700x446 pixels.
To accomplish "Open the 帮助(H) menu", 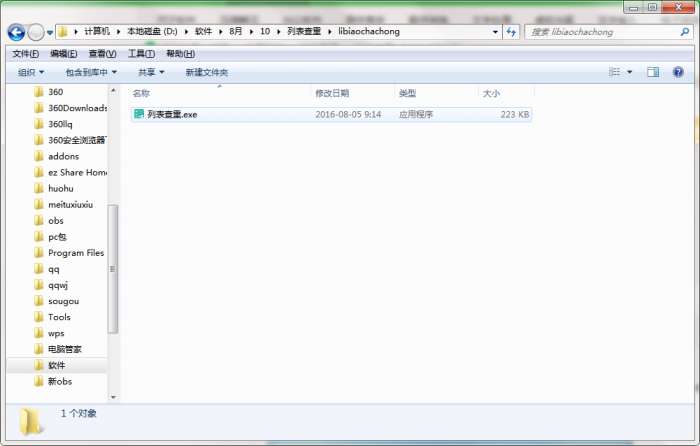I will 180,54.
